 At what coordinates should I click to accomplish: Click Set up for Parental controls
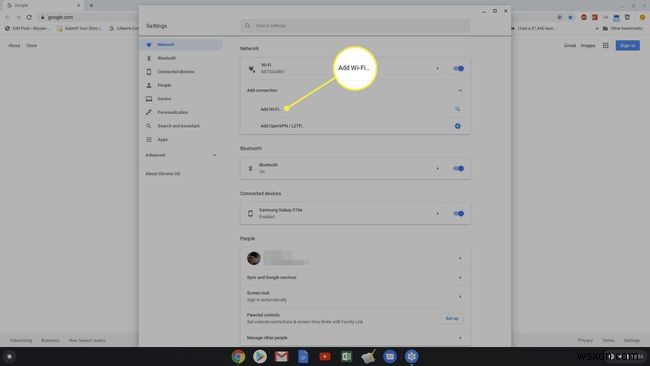coord(452,319)
